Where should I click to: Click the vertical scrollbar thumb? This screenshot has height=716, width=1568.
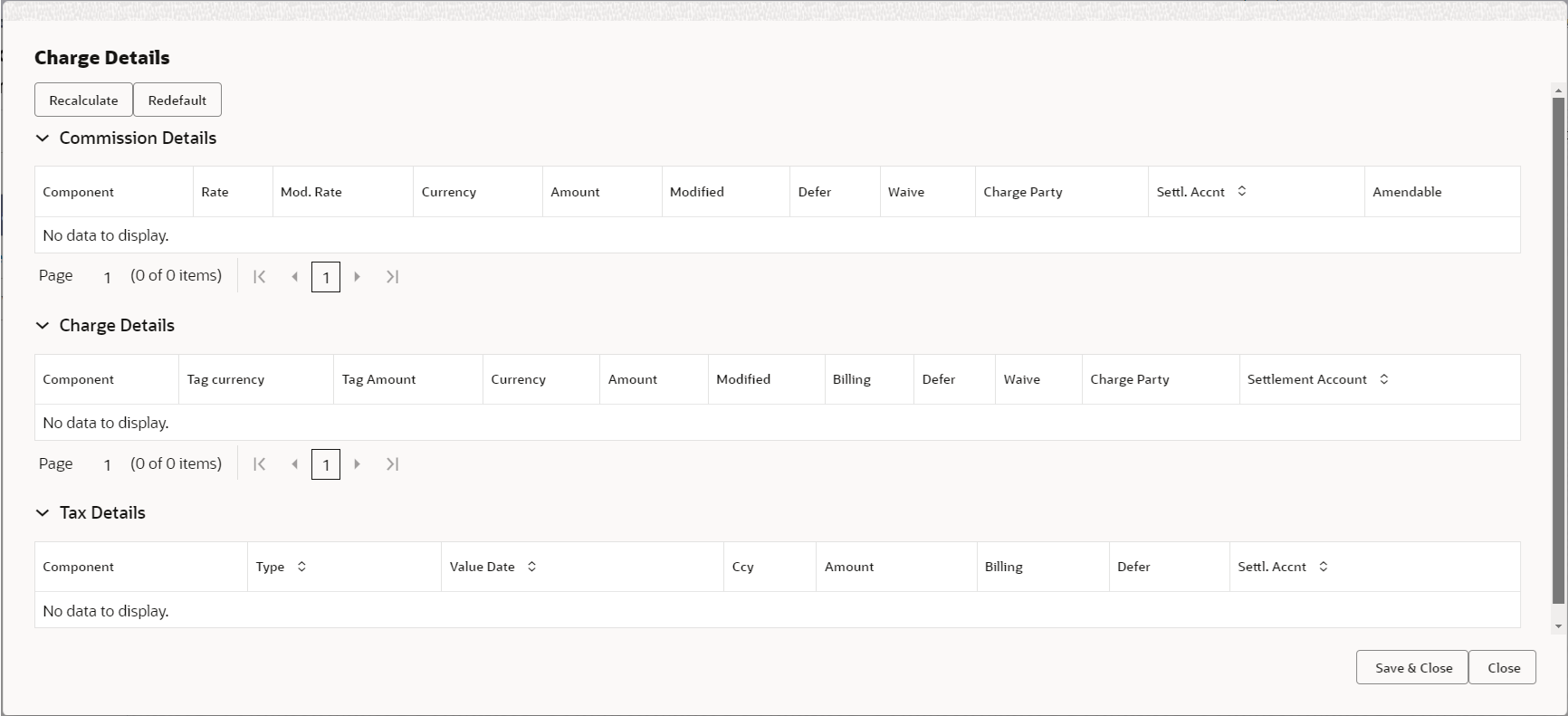[x=1558, y=350]
